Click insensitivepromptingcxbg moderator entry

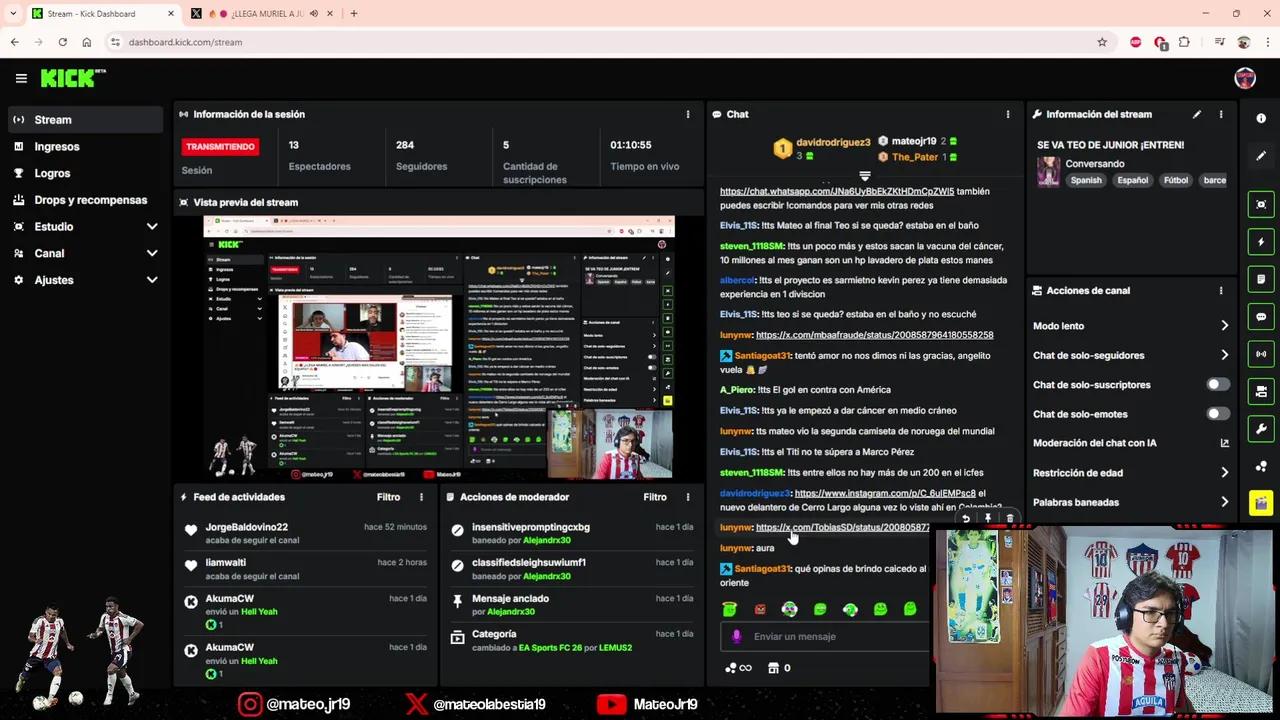[530, 527]
